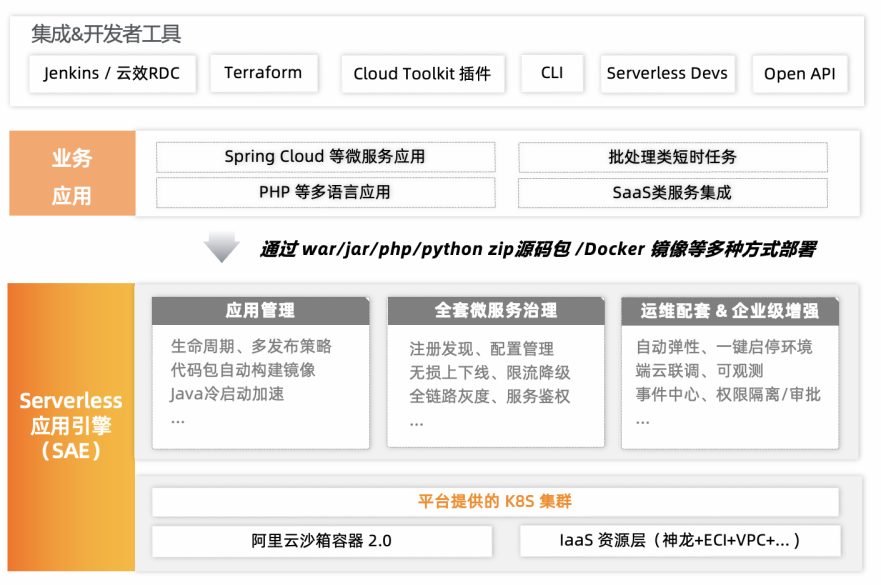Click the 生命周期、多发布策略 line
The width and height of the screenshot is (881, 585).
tap(251, 346)
